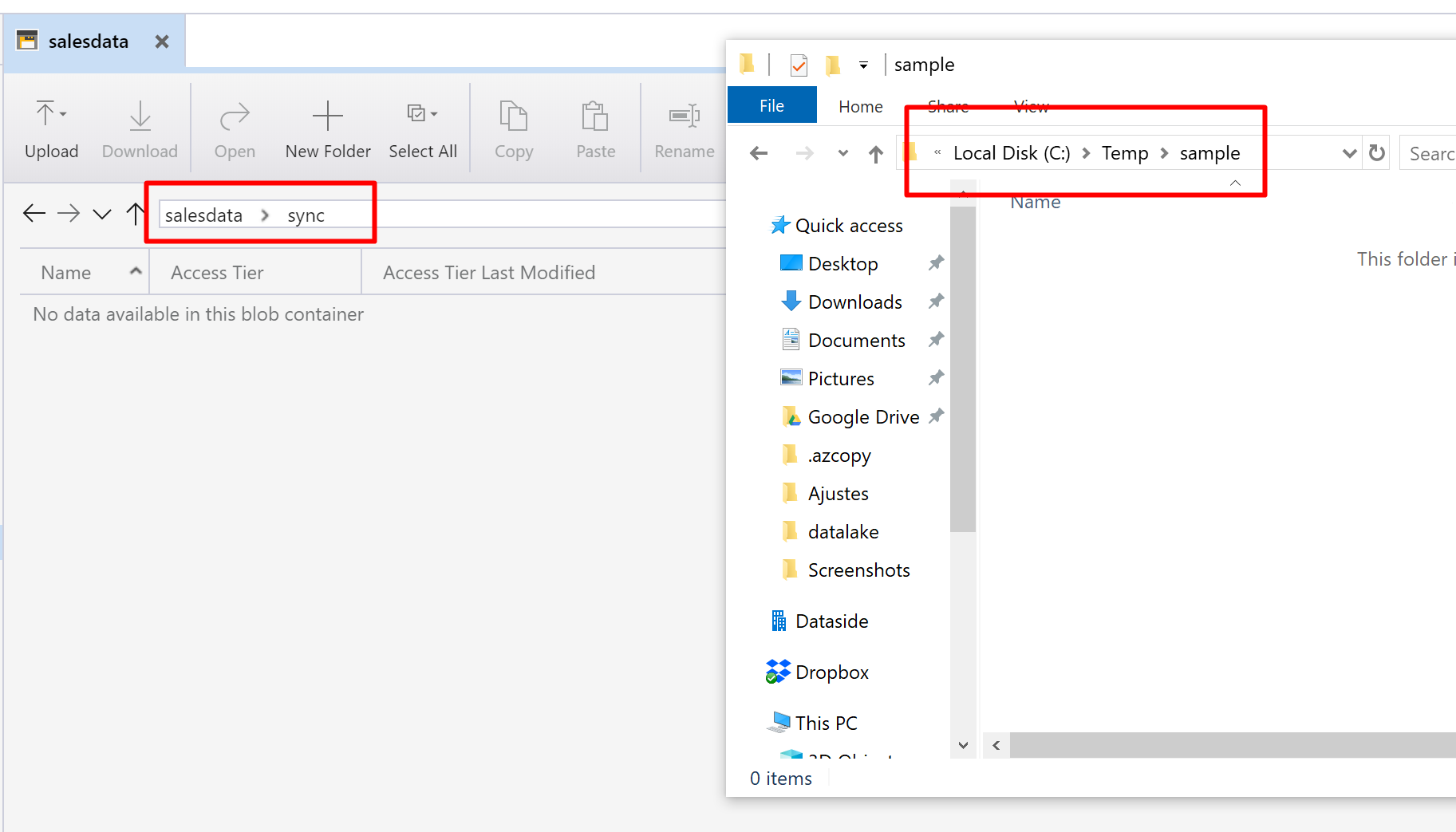This screenshot has width=1456, height=832.
Task: Click the folder icon in File Explorer title bar
Action: pos(747,64)
